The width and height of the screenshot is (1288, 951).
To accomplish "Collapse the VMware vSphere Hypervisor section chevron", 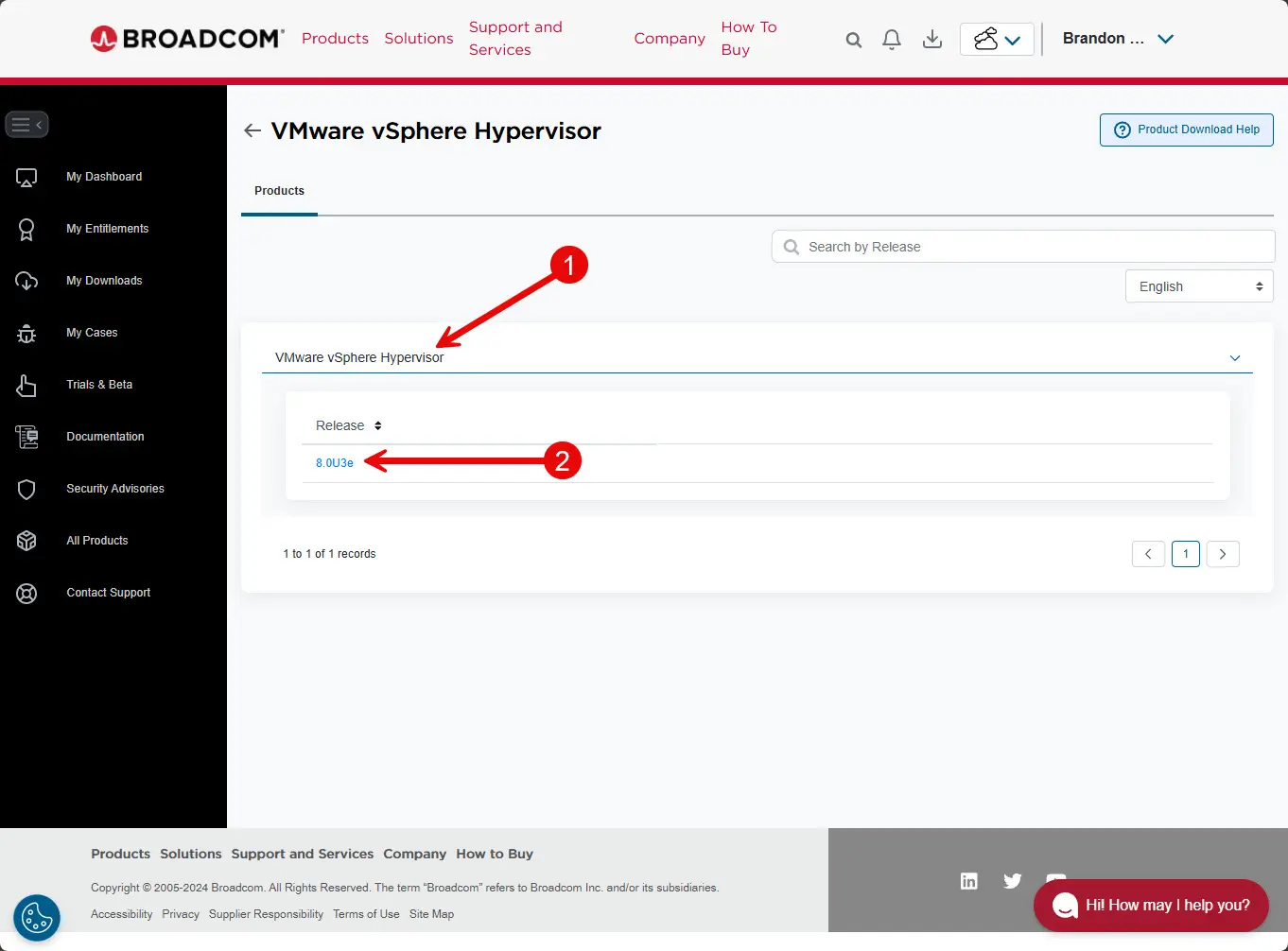I will (x=1235, y=358).
